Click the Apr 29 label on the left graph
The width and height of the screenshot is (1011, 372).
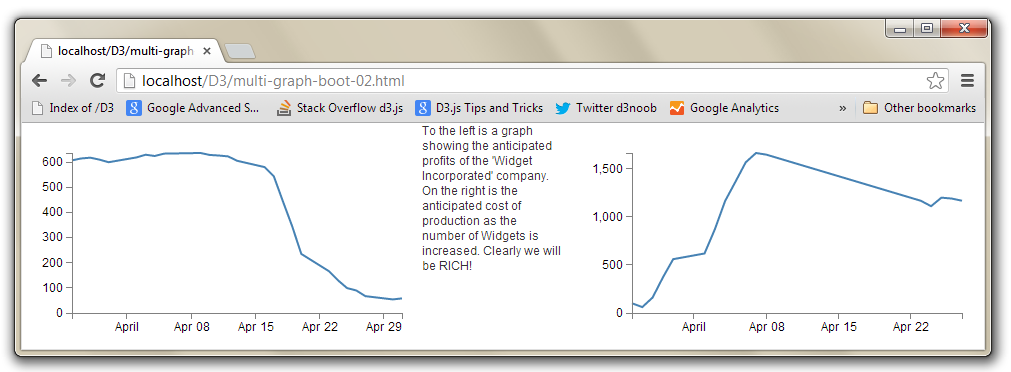pyautogui.click(x=384, y=327)
